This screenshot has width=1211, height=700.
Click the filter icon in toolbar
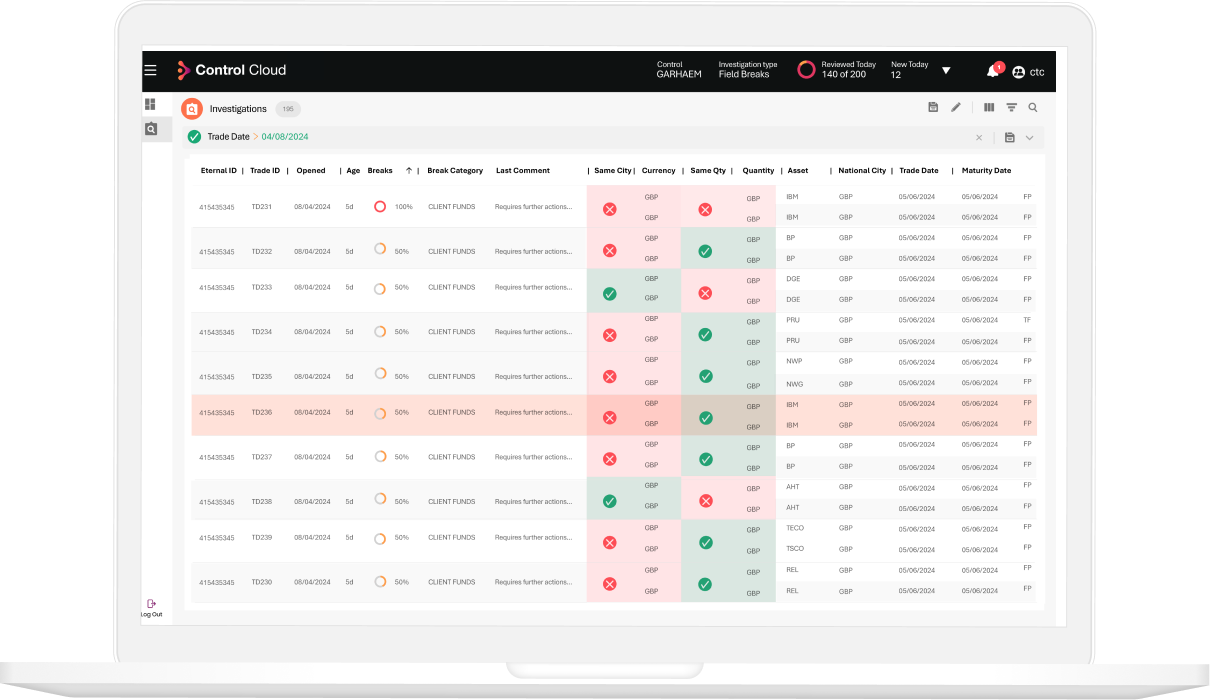point(1012,107)
